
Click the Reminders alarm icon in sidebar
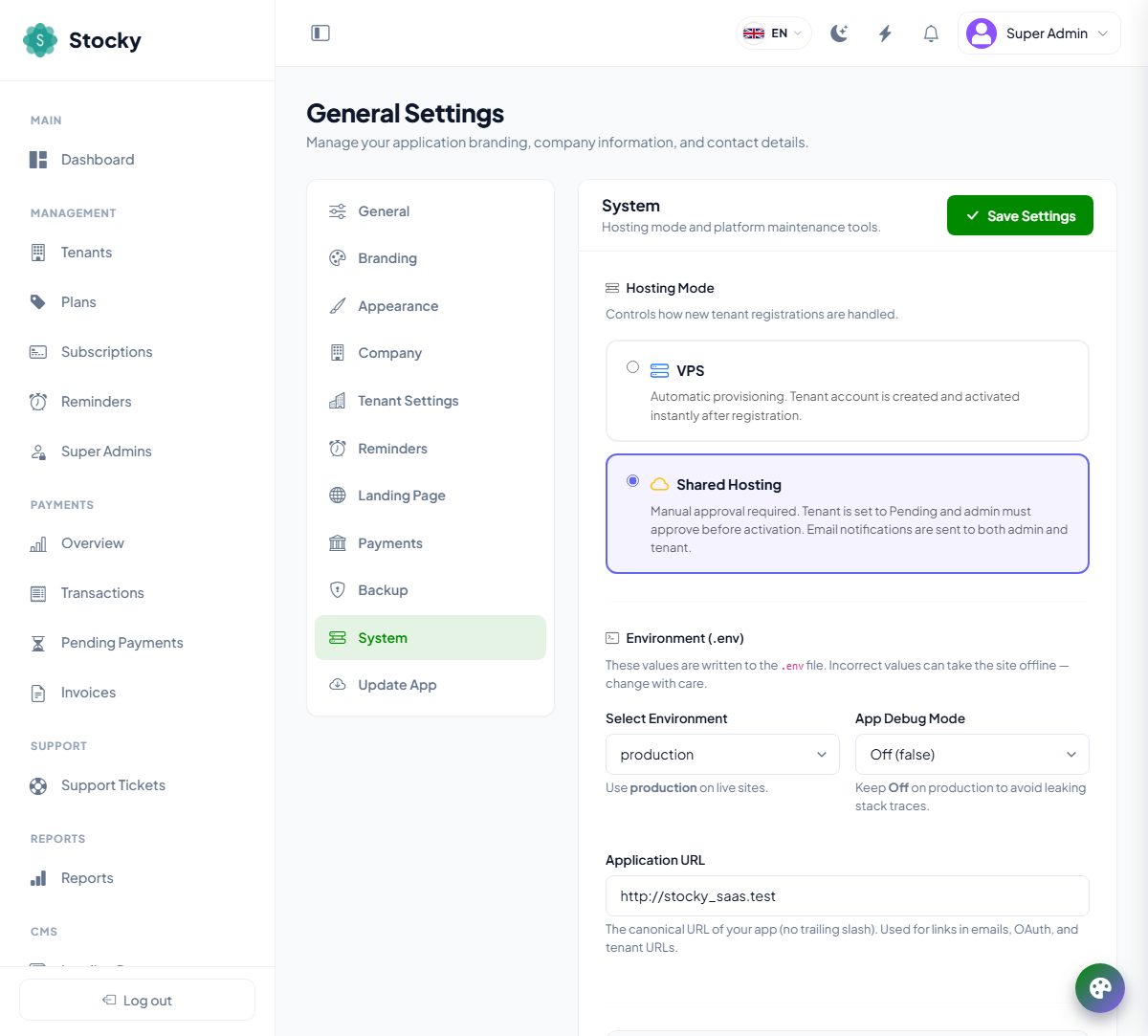tap(38, 402)
